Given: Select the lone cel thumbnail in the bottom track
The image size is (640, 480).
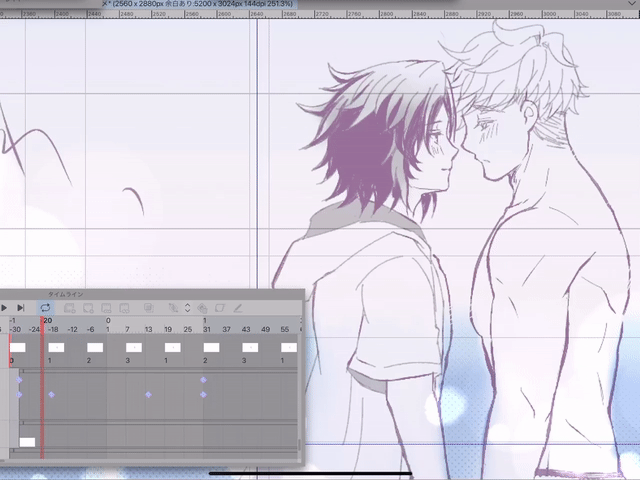Looking at the screenshot, I should pyautogui.click(x=27, y=442).
